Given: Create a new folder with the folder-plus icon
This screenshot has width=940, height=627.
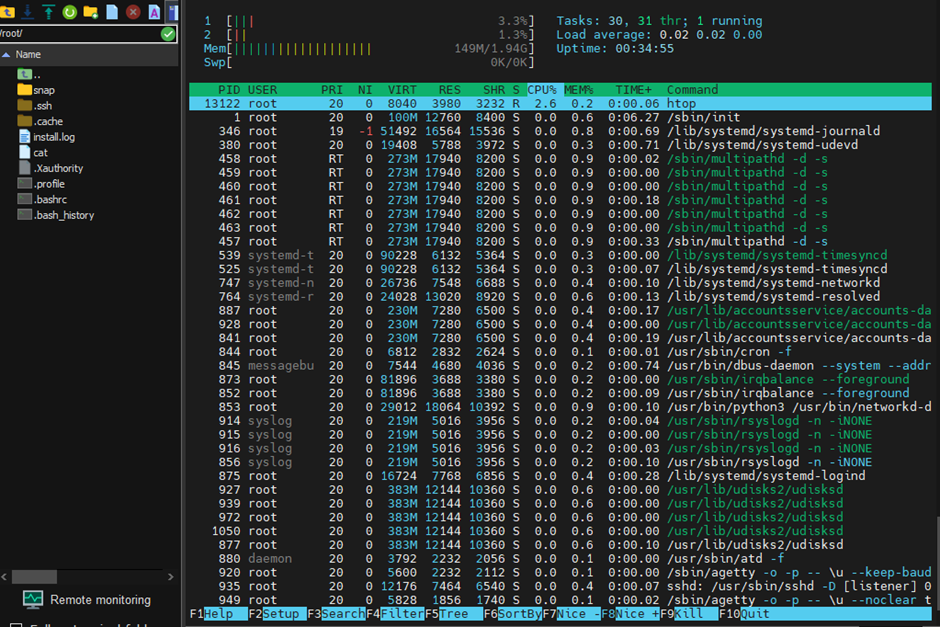Looking at the screenshot, I should pos(91,11).
